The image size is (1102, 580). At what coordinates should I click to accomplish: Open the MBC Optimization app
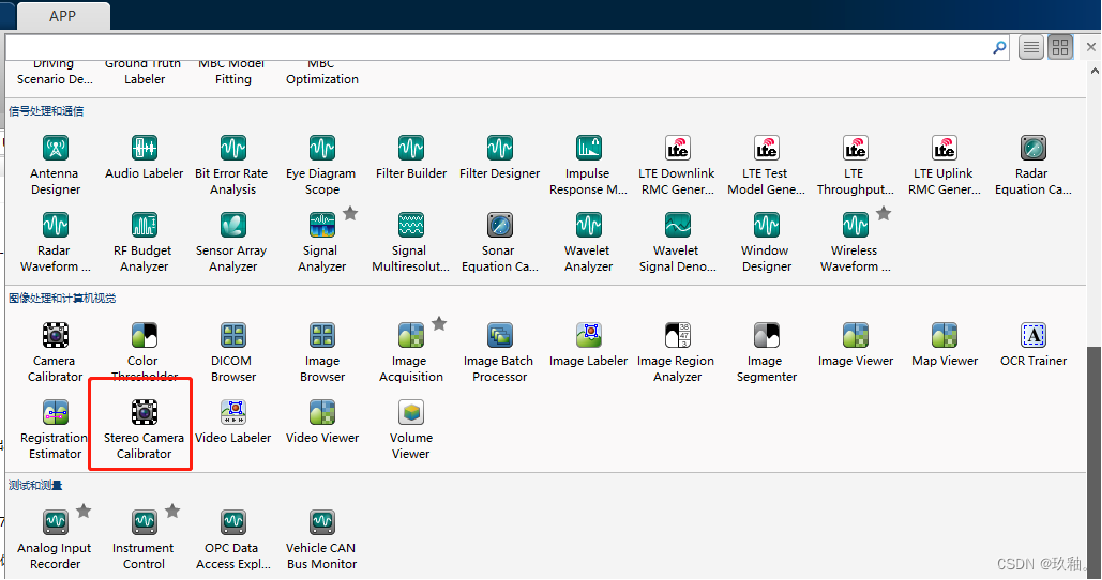[x=322, y=72]
